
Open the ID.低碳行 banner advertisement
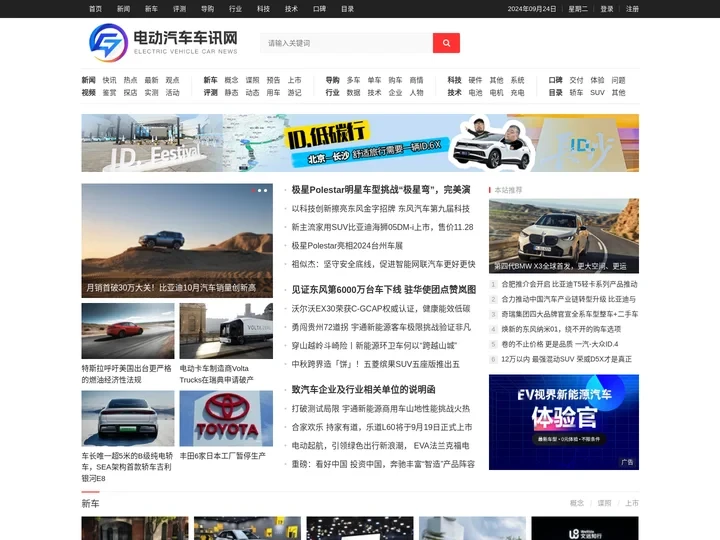360,143
